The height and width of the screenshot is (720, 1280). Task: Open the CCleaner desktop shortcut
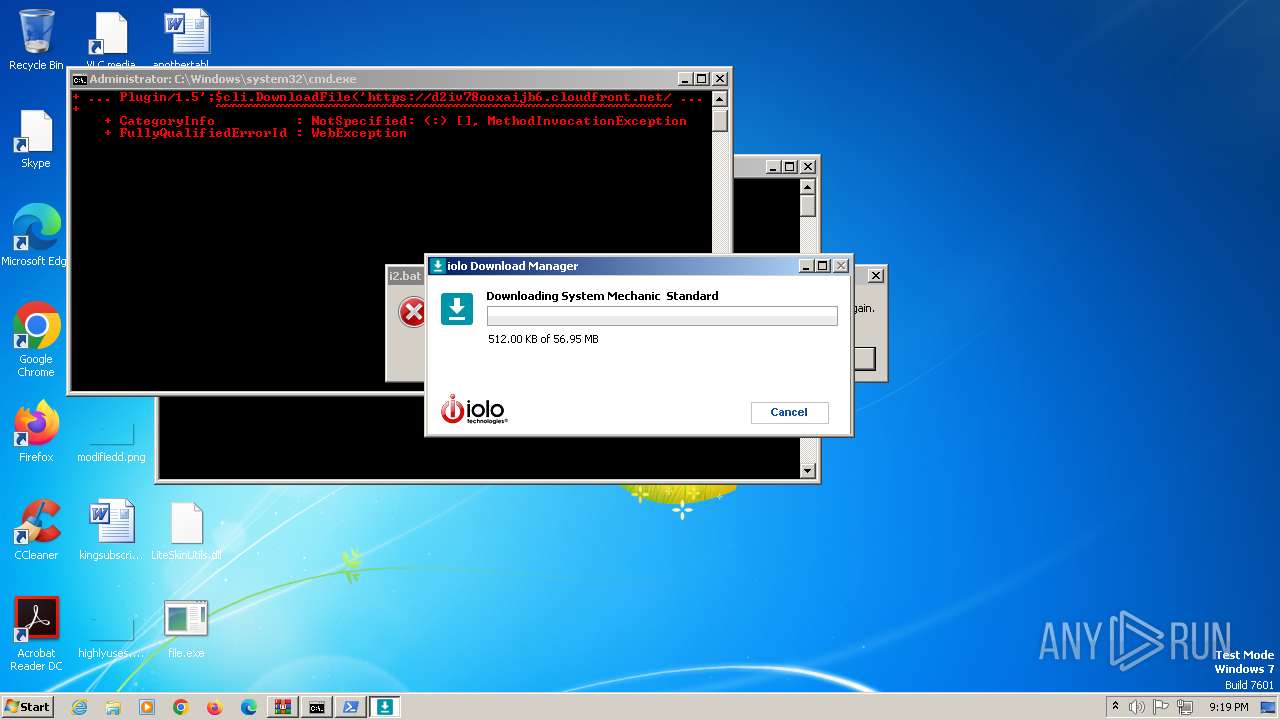[x=36, y=530]
